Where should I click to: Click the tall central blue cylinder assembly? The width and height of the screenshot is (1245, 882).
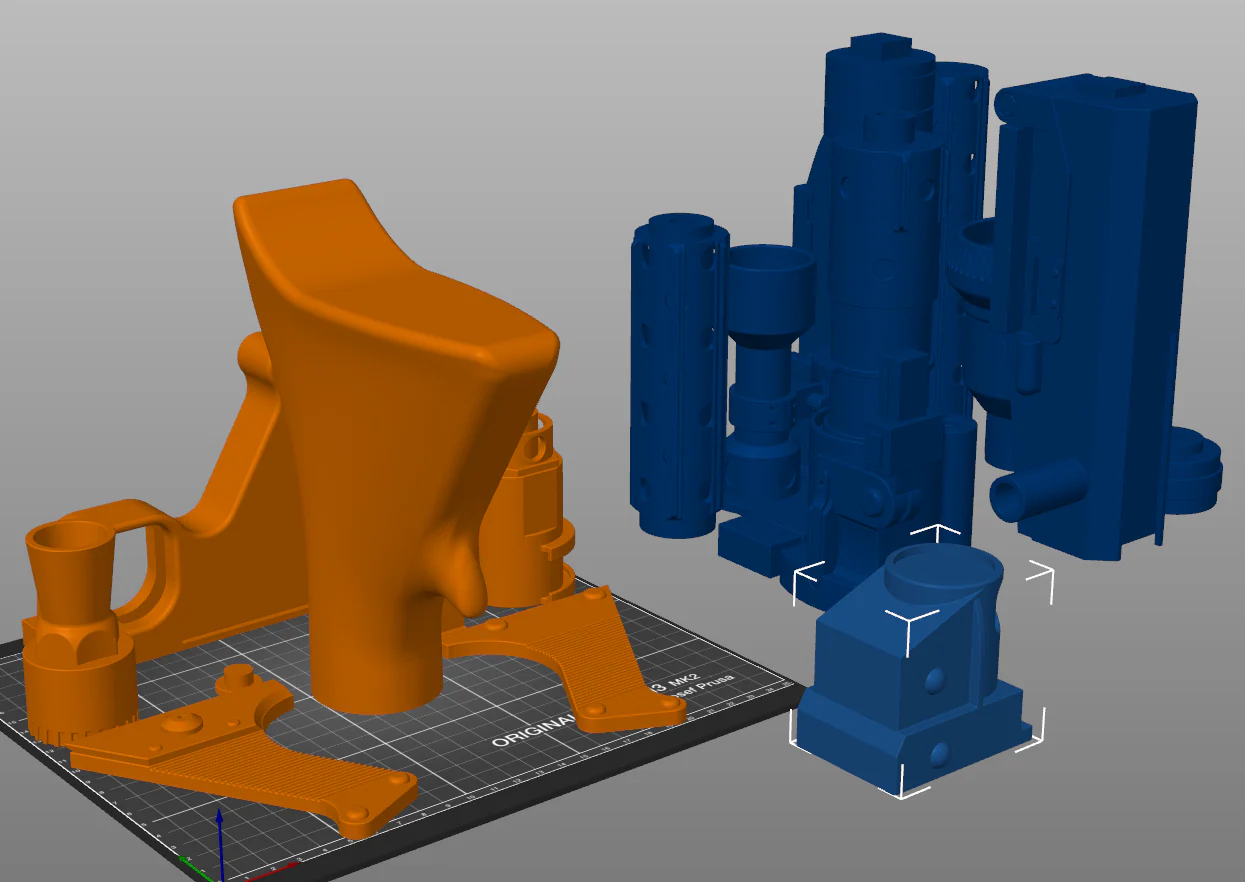(880, 300)
